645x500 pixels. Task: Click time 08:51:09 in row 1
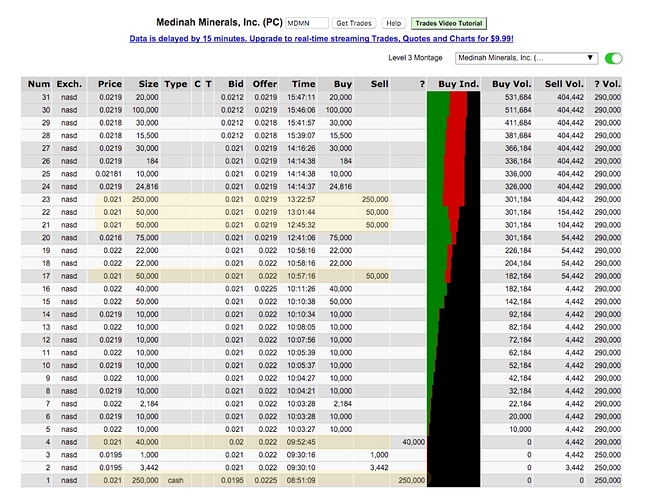[301, 480]
